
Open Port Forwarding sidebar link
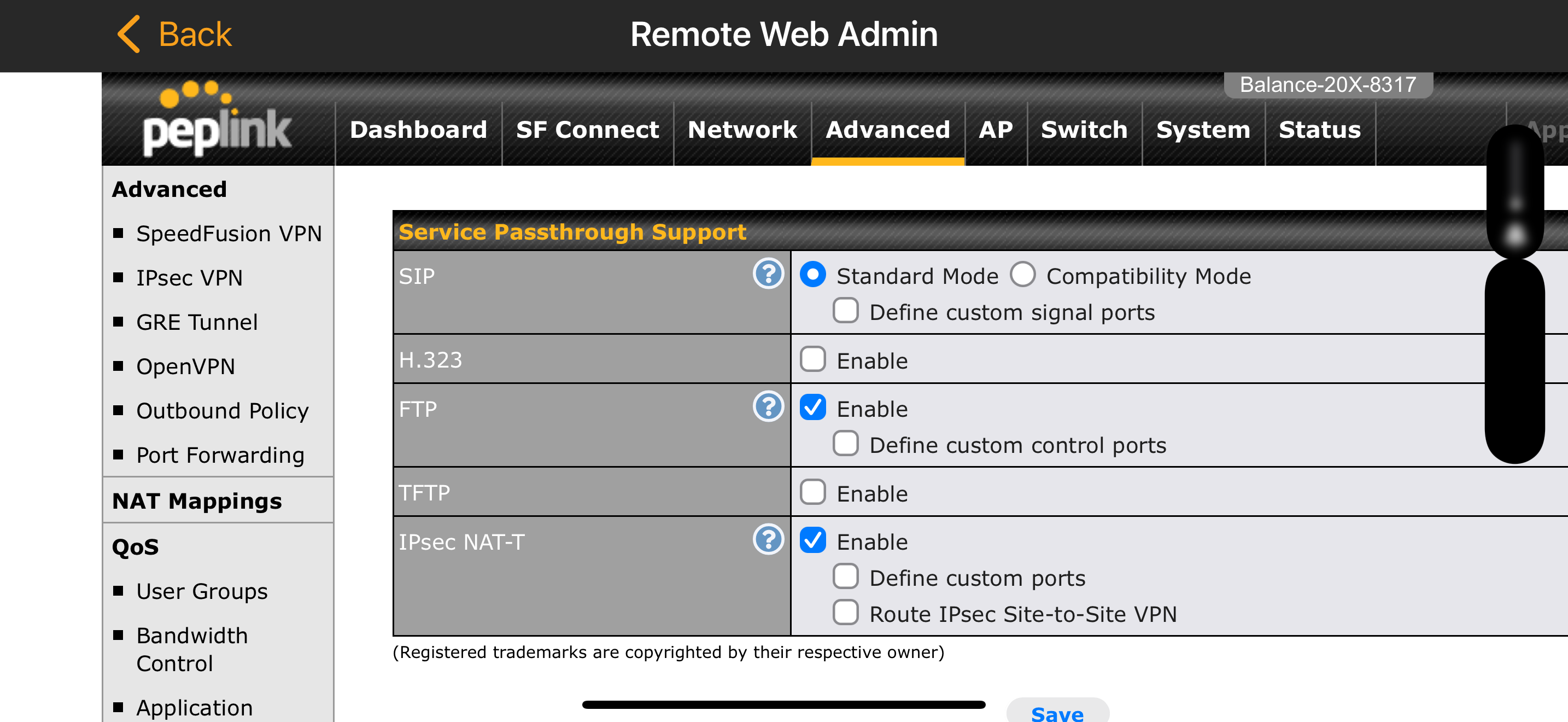point(220,456)
